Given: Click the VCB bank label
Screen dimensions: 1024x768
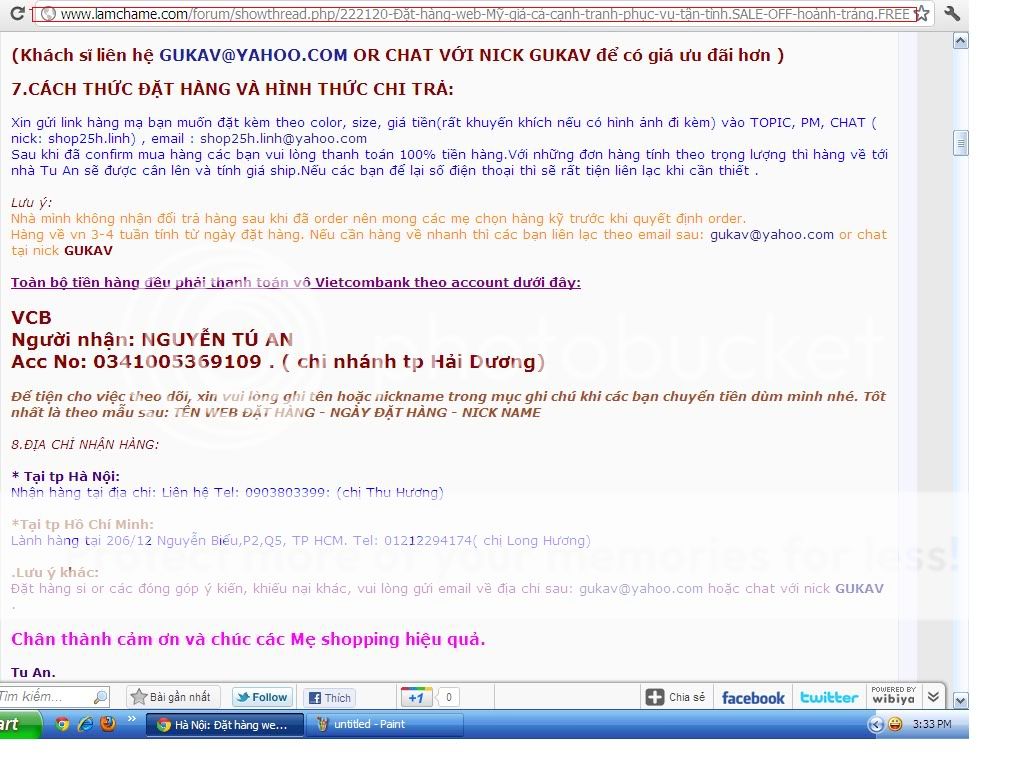Looking at the screenshot, I should pos(31,317).
